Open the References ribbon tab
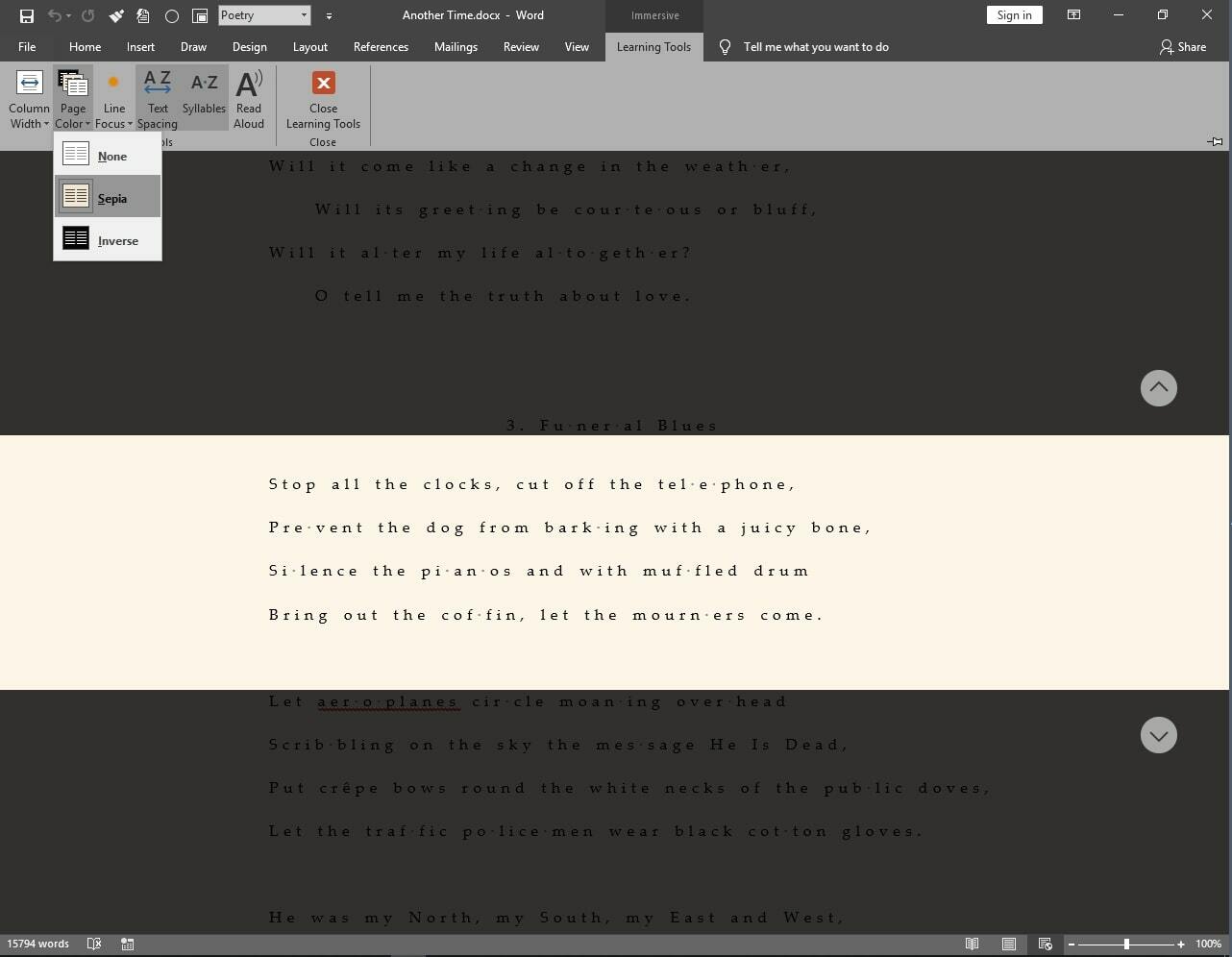 click(x=381, y=46)
